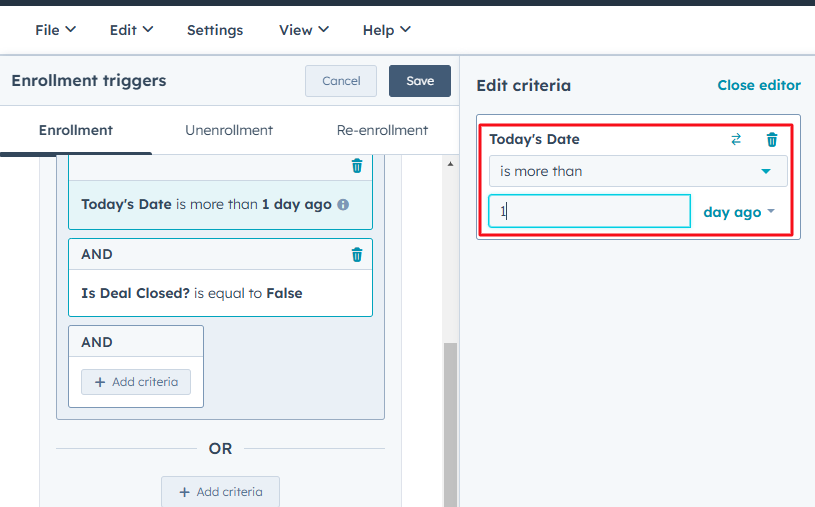Open the Edit menu

point(131,30)
